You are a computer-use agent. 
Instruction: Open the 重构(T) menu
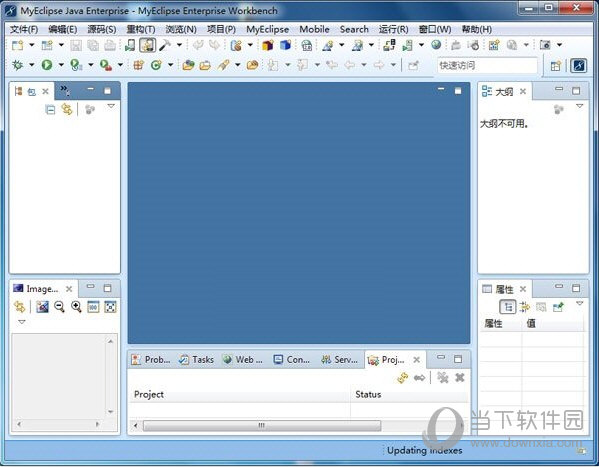[x=141, y=29]
